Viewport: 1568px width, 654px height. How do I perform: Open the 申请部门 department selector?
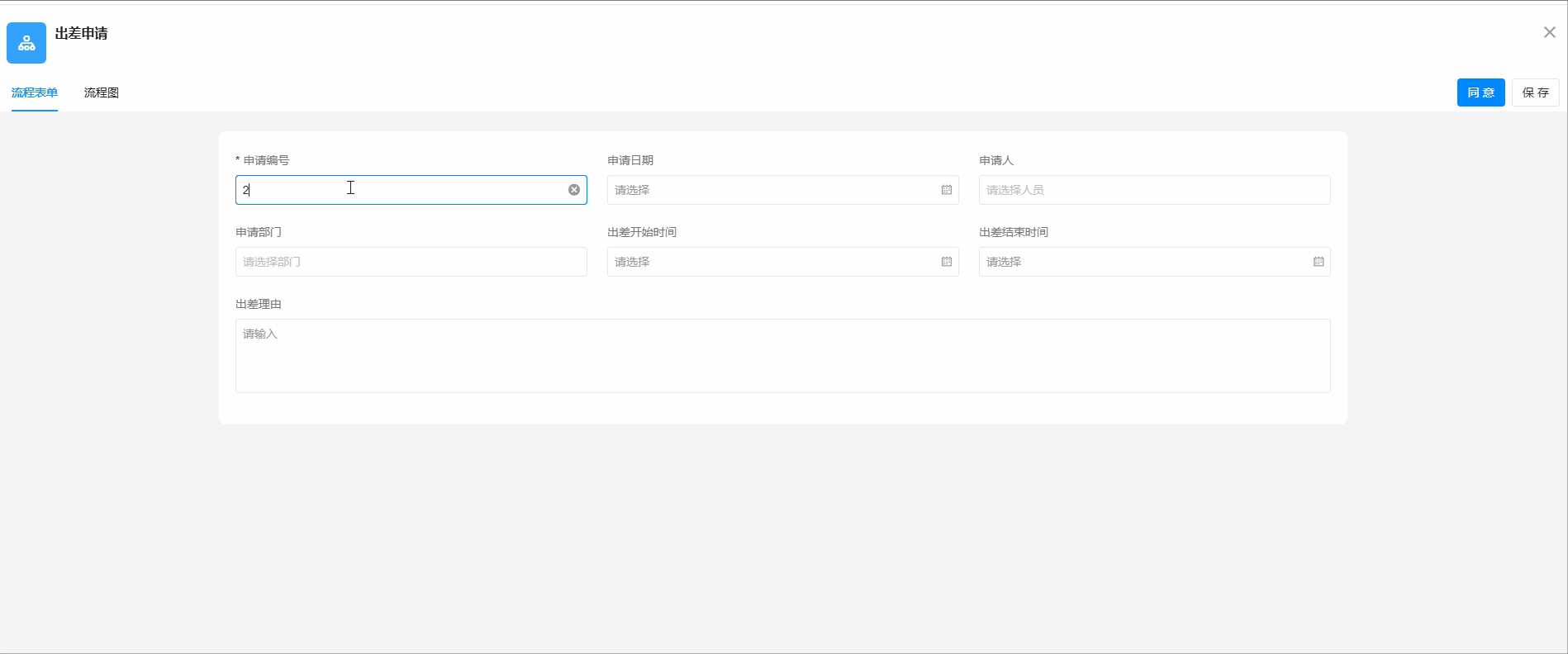pyautogui.click(x=411, y=262)
